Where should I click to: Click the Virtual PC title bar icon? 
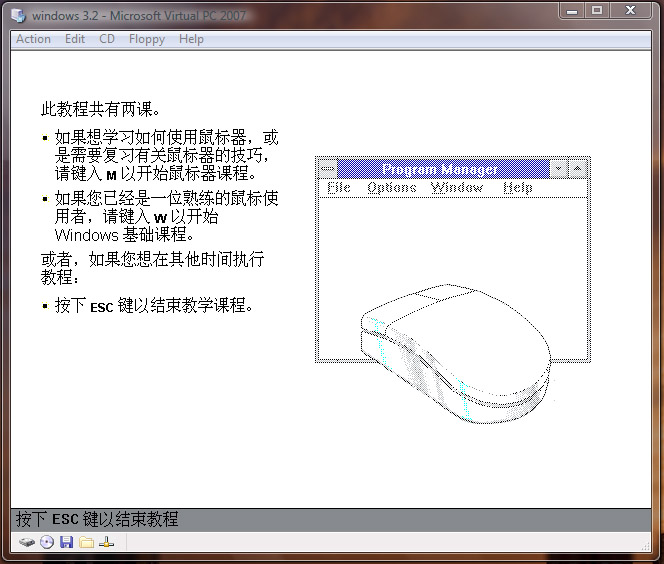click(18, 16)
